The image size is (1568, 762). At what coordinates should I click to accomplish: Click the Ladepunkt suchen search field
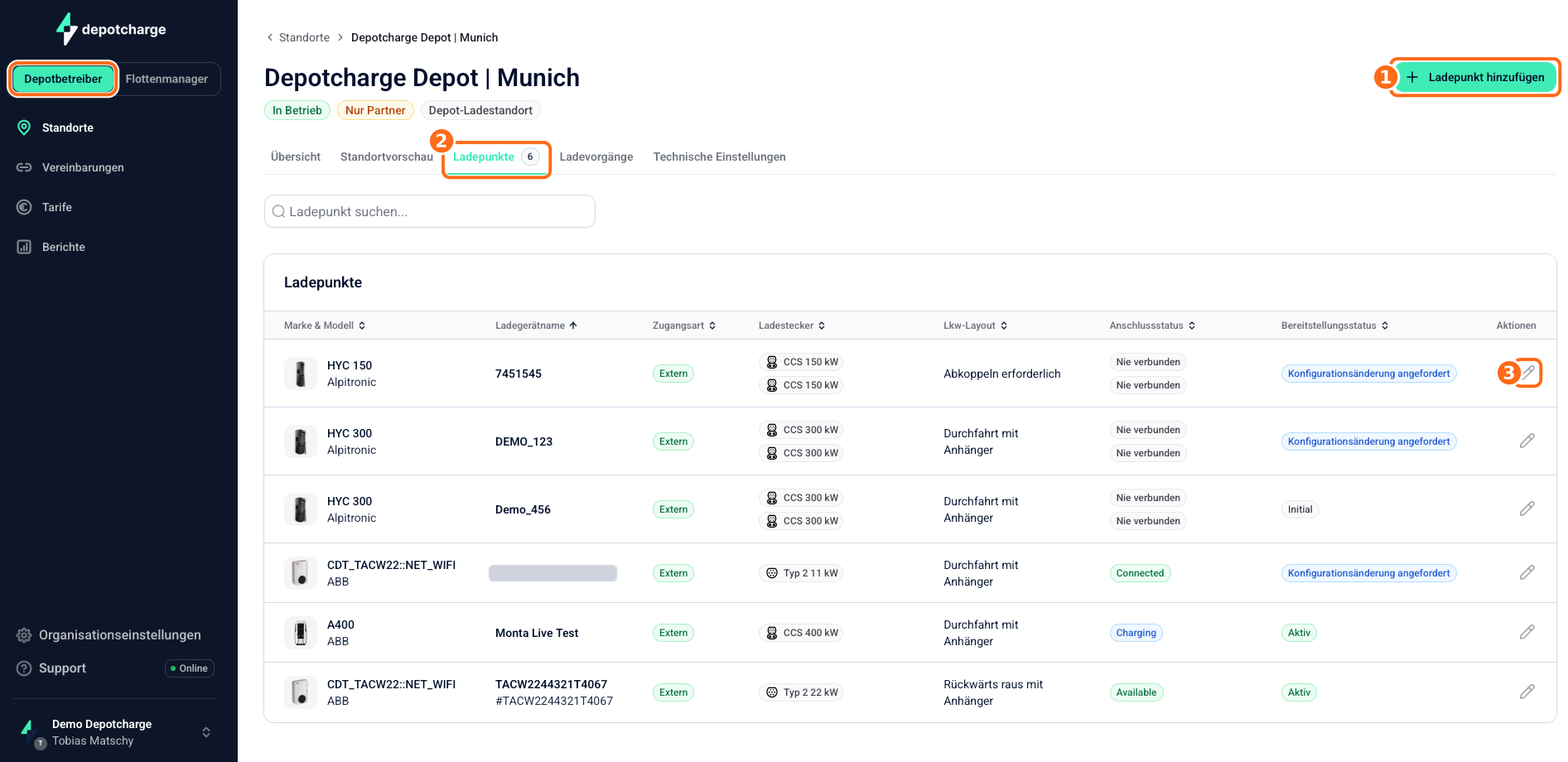coord(430,211)
